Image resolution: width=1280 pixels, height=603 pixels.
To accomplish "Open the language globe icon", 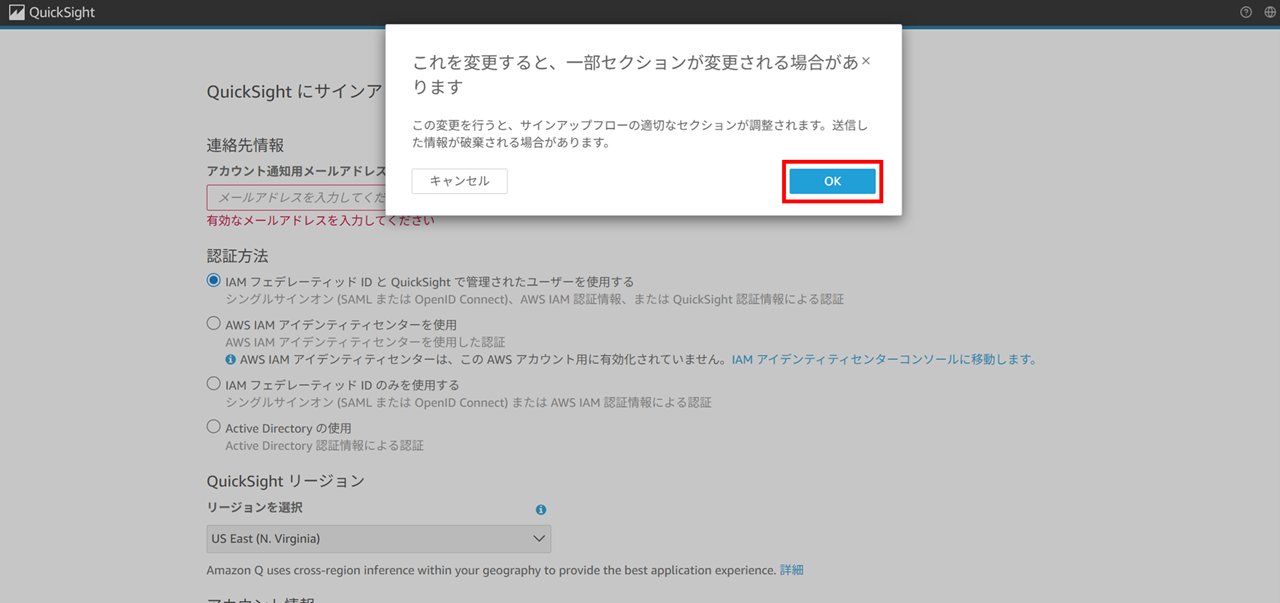I will (1269, 13).
